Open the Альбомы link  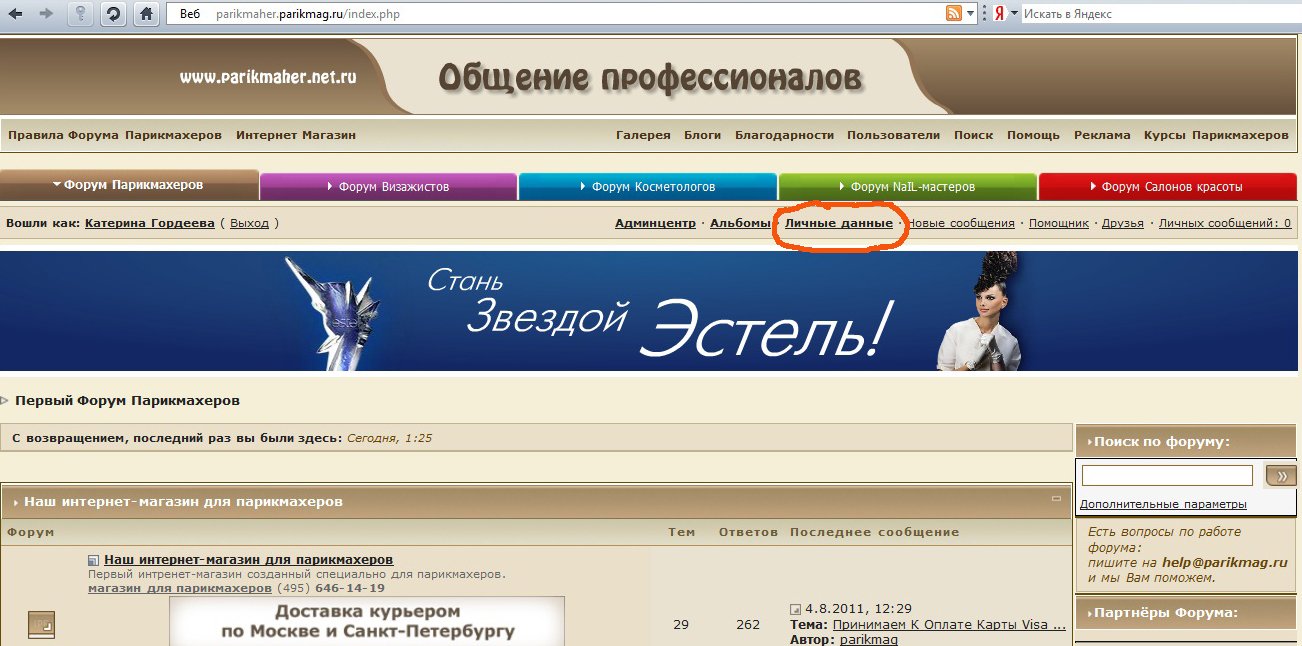coord(740,223)
